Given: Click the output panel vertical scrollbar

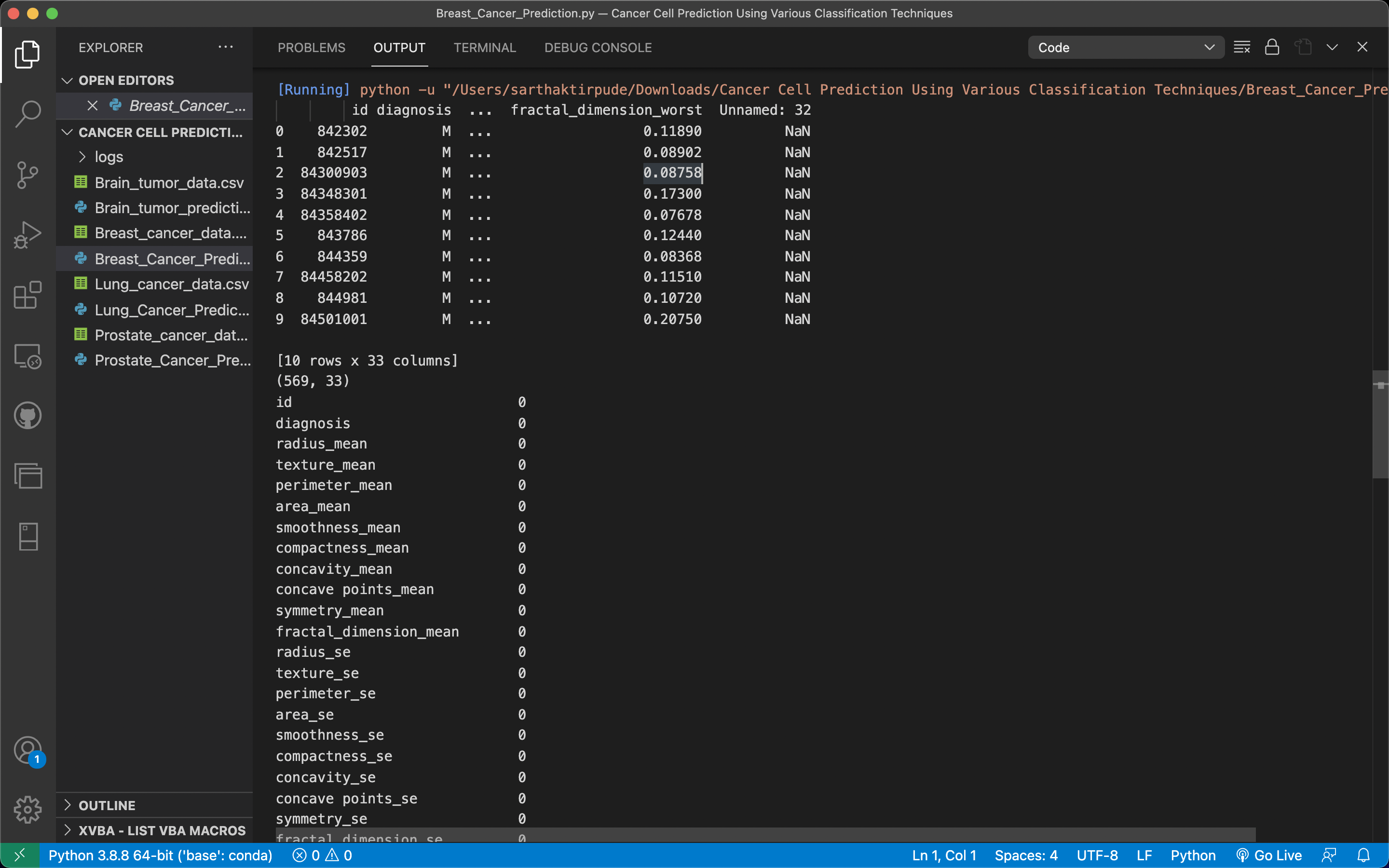Looking at the screenshot, I should [1380, 425].
